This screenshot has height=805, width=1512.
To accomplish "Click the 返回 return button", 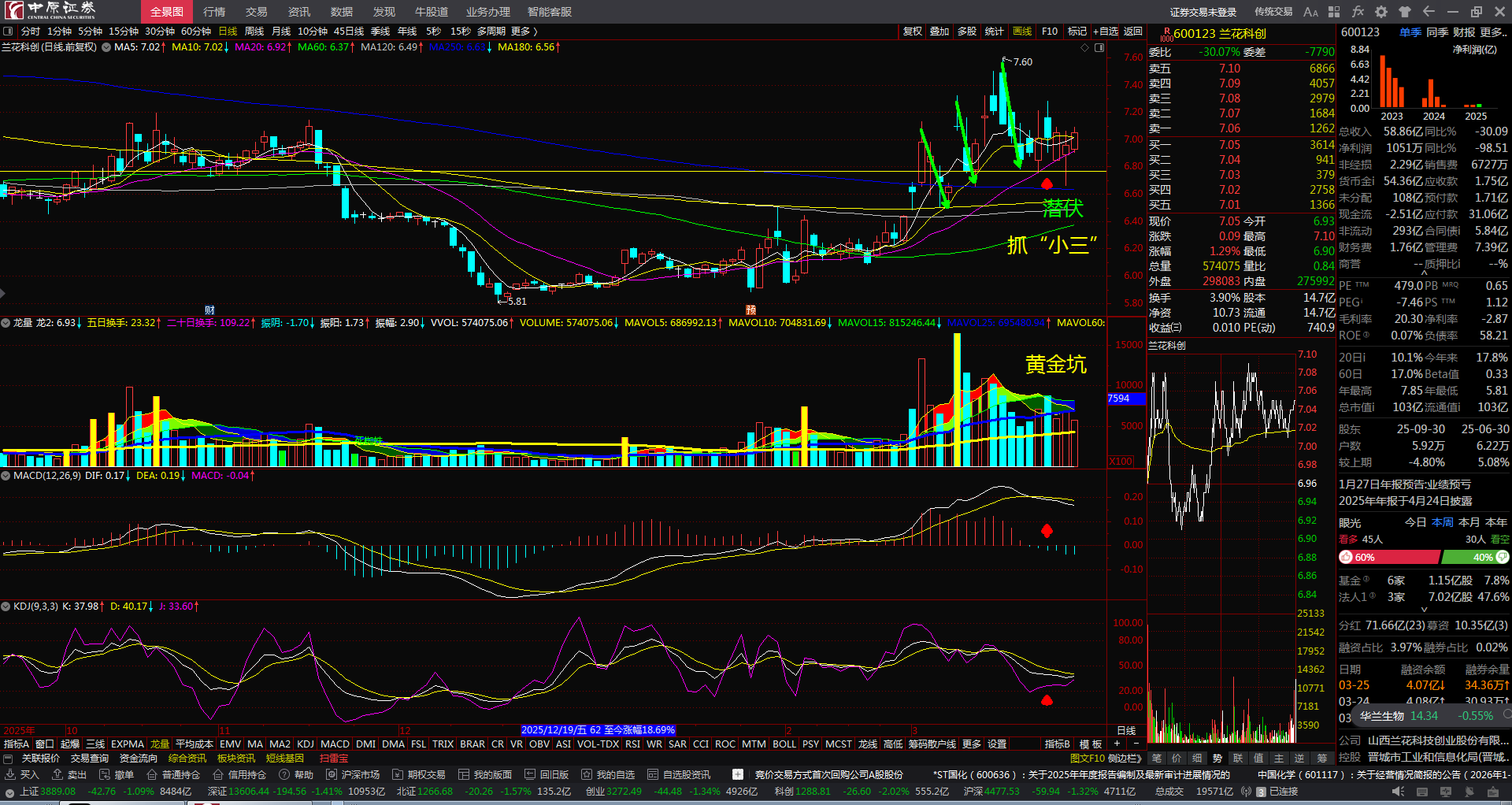I will (1133, 32).
